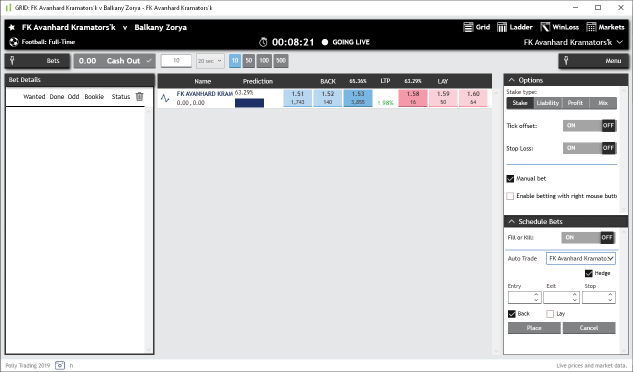Select the Liability stake type tab
633x372 pixels.
pos(547,103)
